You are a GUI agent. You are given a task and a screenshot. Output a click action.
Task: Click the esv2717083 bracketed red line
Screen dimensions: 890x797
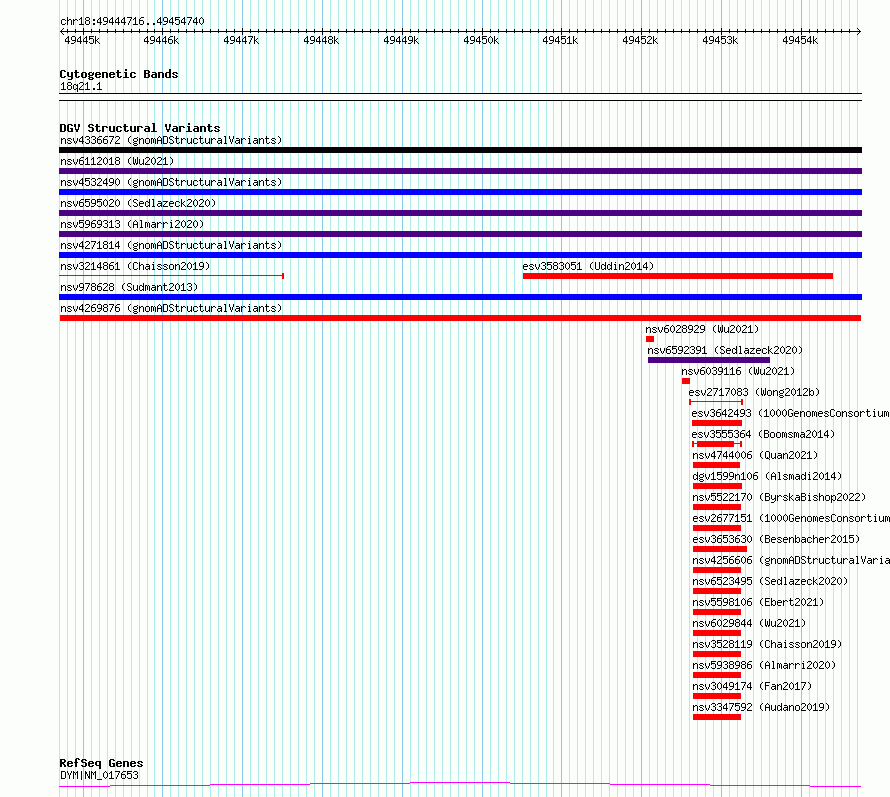point(716,402)
